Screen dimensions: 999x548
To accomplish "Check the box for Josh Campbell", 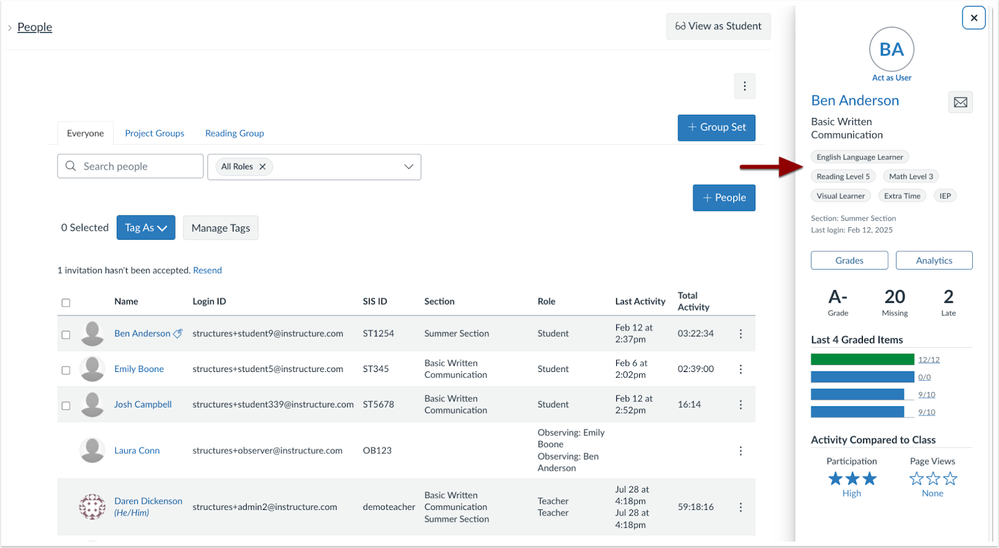I will pyautogui.click(x=66, y=406).
